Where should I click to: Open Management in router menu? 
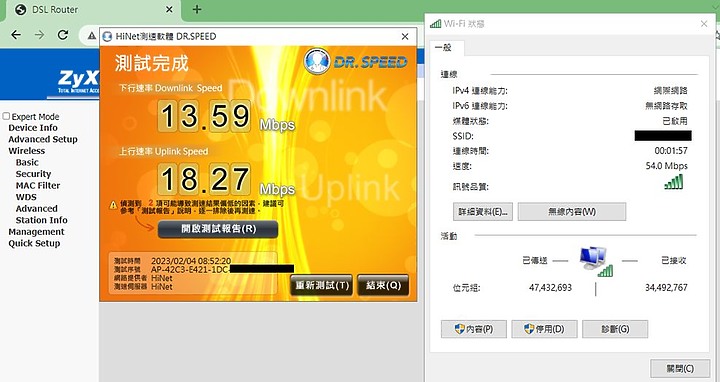pos(36,231)
